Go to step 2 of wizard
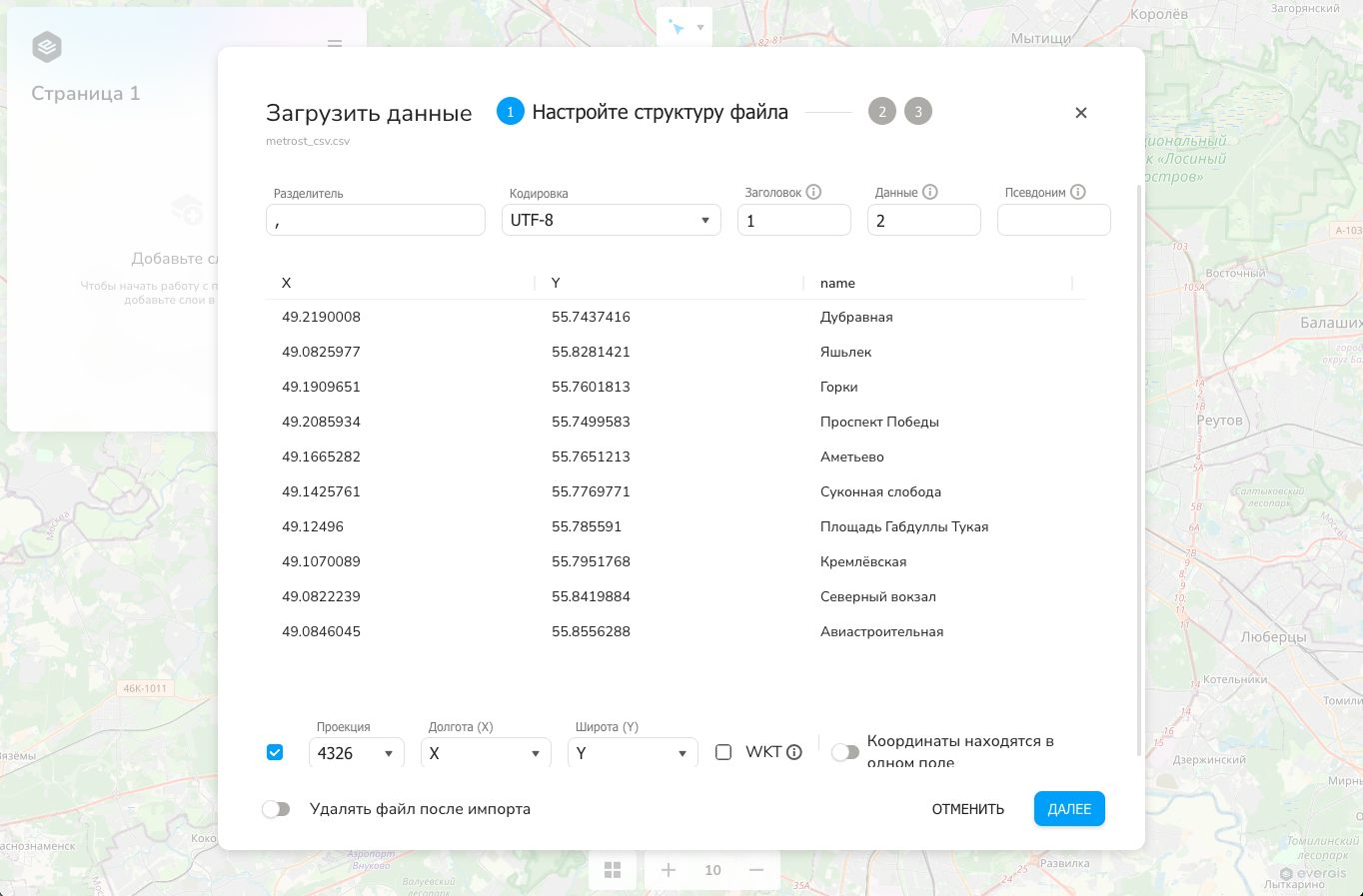1363x896 pixels. tap(882, 111)
